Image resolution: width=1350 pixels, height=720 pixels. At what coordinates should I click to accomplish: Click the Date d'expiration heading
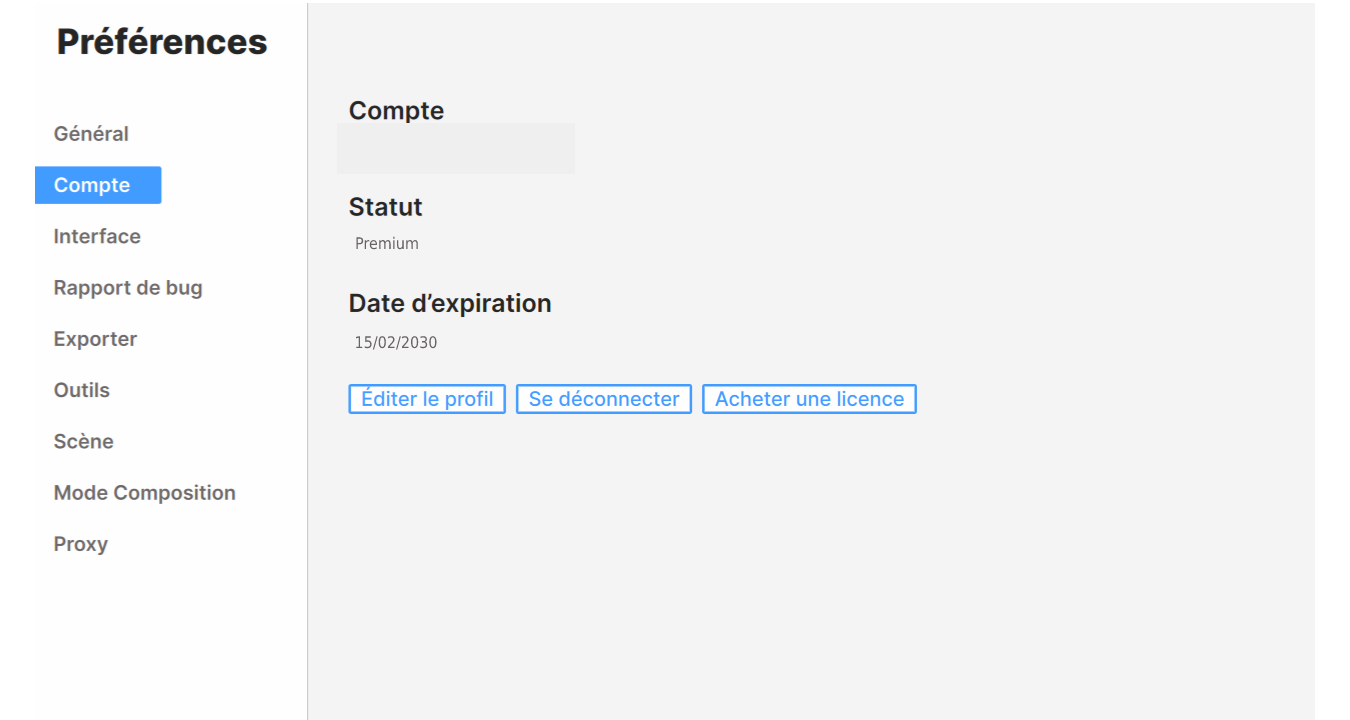pos(450,303)
